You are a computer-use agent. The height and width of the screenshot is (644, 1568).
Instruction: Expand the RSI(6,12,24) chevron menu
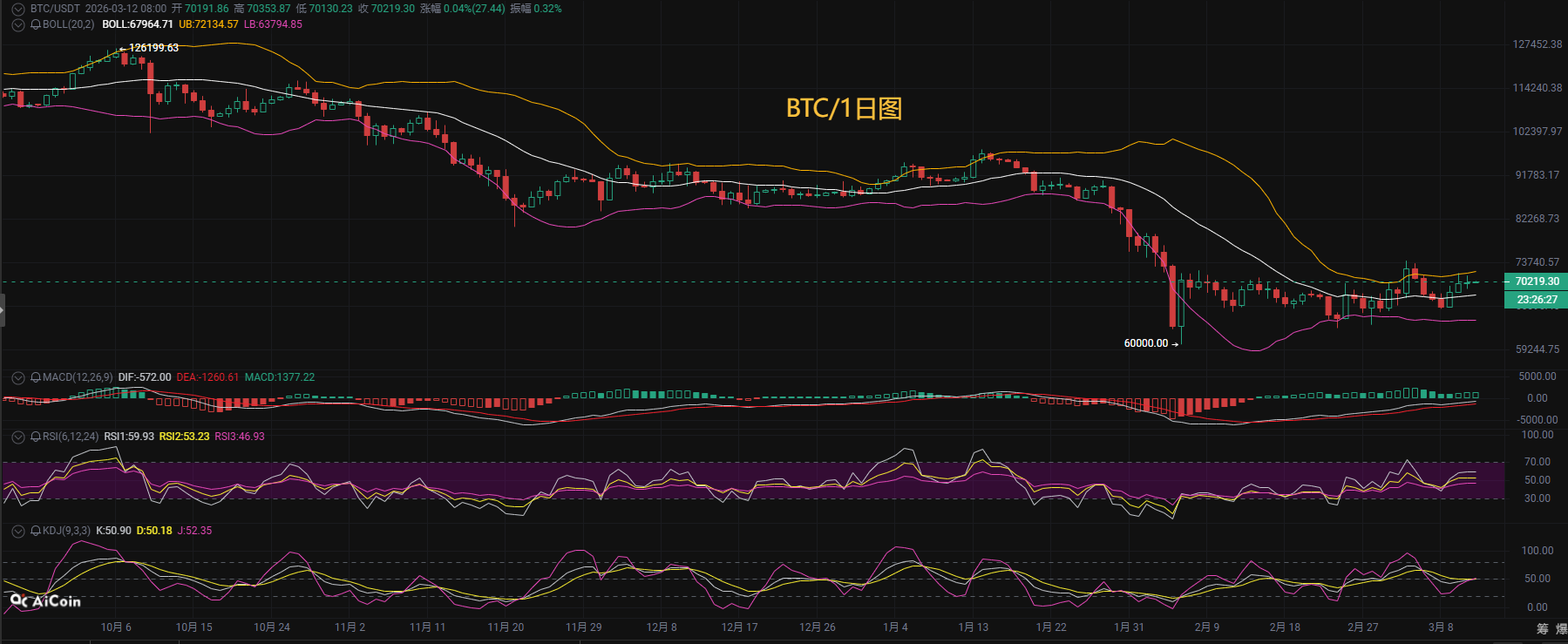(17, 437)
